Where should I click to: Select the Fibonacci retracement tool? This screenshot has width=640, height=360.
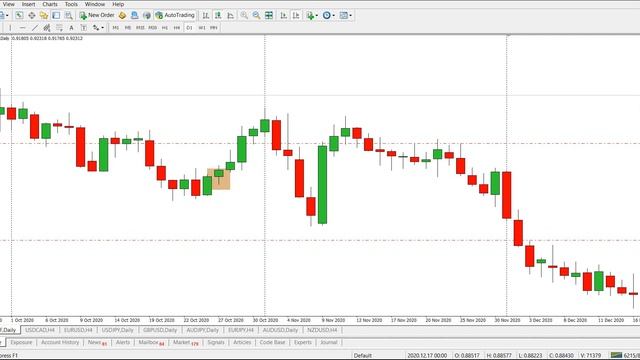[59, 28]
